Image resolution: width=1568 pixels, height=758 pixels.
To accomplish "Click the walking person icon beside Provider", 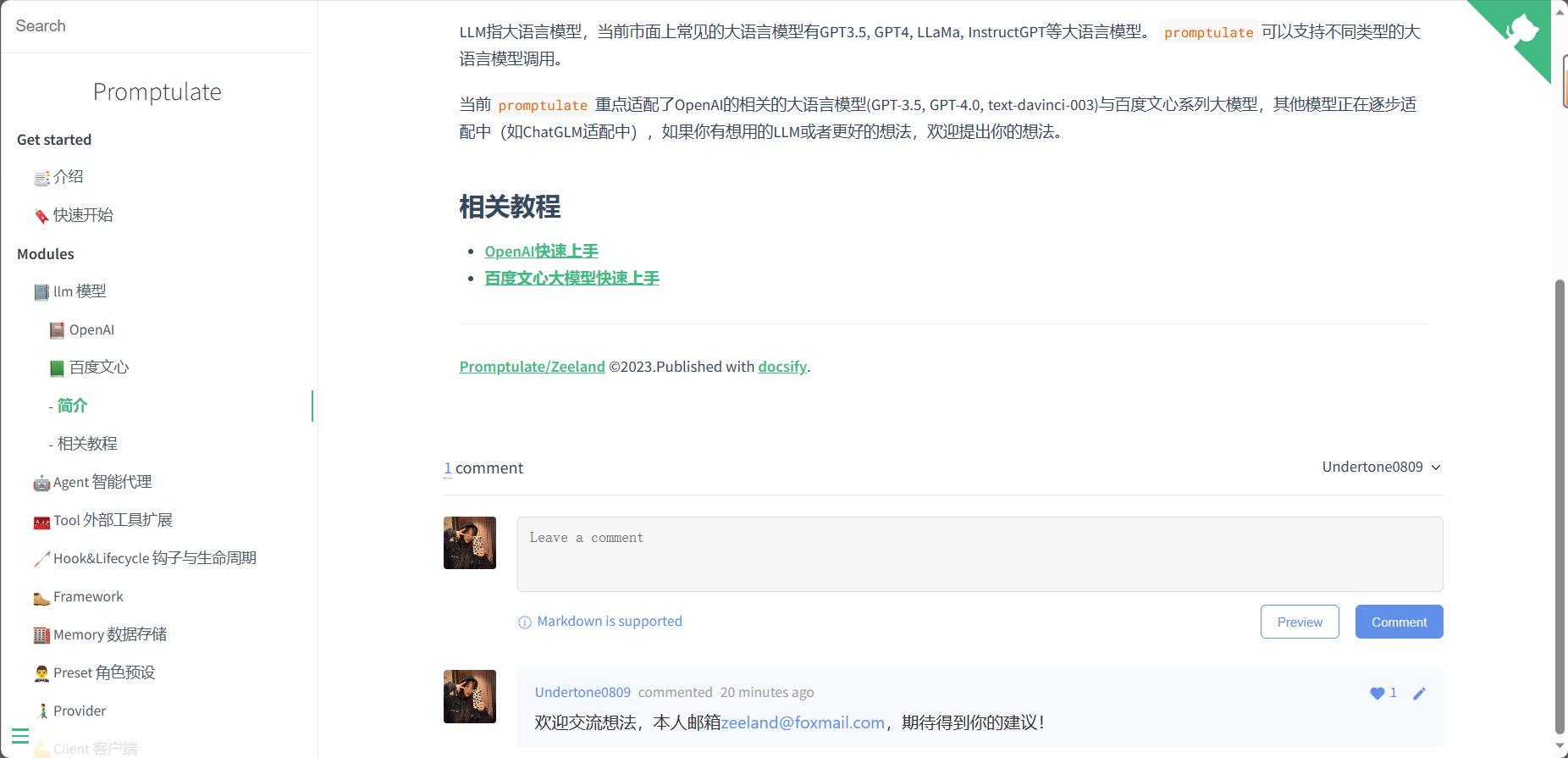I will pyautogui.click(x=41, y=711).
